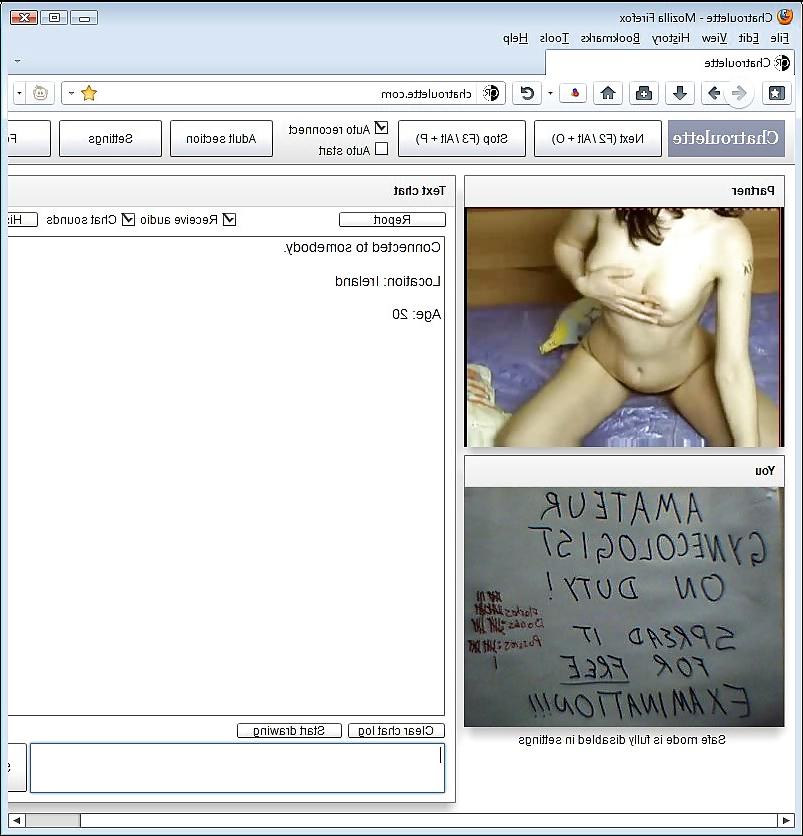
Task: Bookmark this page with the yellow star
Action: tap(89, 93)
